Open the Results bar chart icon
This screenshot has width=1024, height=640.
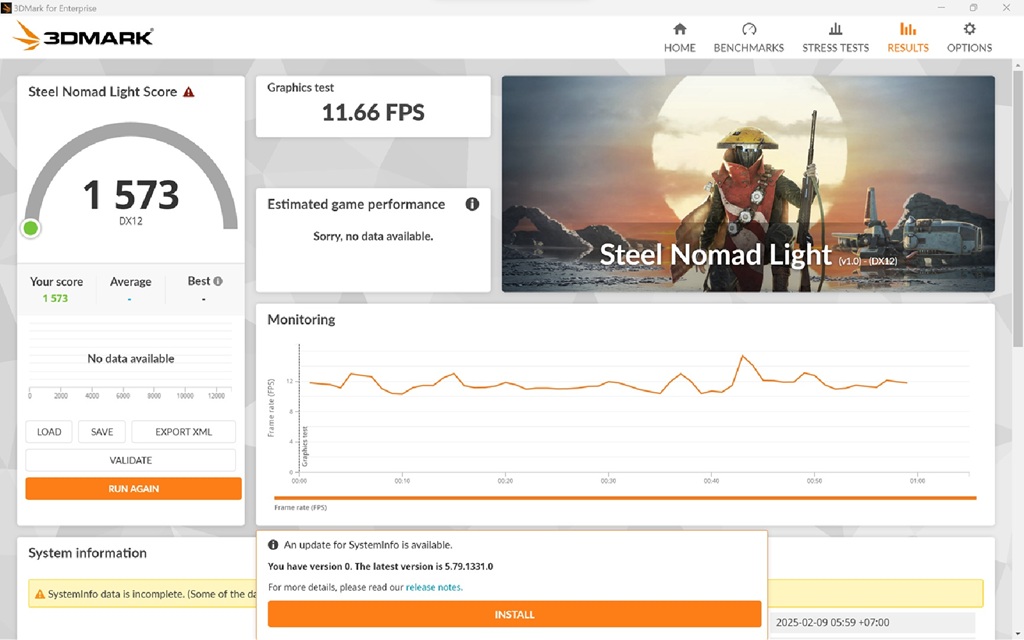[908, 29]
